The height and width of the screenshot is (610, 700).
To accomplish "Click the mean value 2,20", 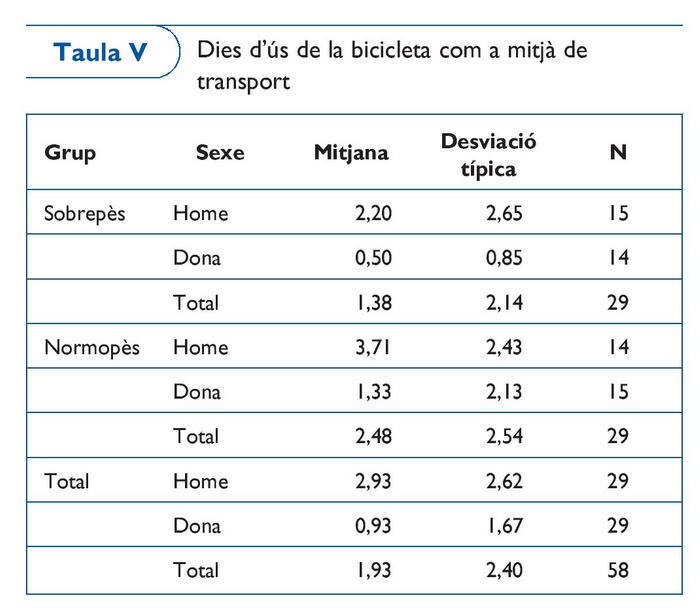I will pos(369,213).
